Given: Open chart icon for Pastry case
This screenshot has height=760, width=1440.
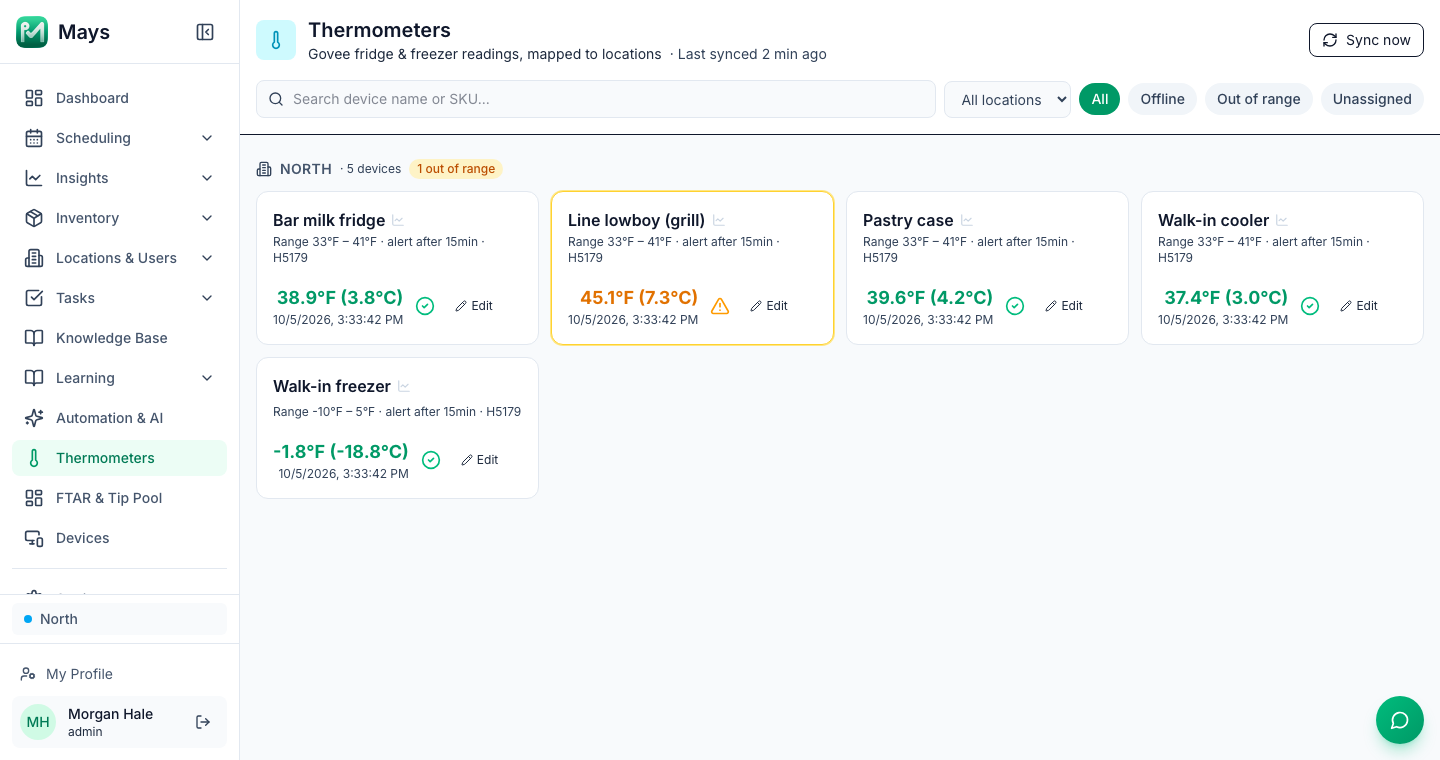Looking at the screenshot, I should (x=967, y=220).
